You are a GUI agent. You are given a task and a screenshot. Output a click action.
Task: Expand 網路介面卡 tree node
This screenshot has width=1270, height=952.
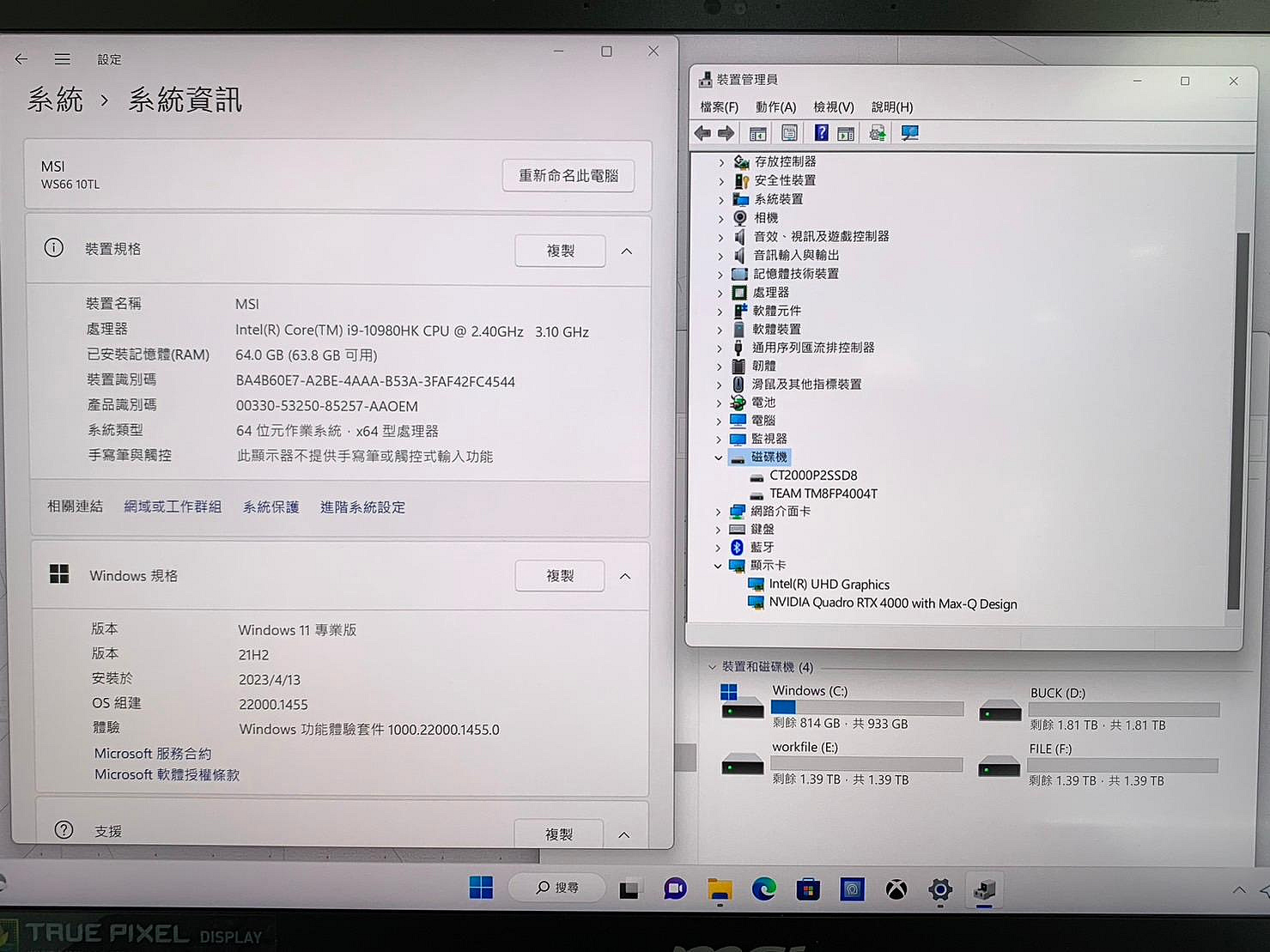tap(718, 512)
